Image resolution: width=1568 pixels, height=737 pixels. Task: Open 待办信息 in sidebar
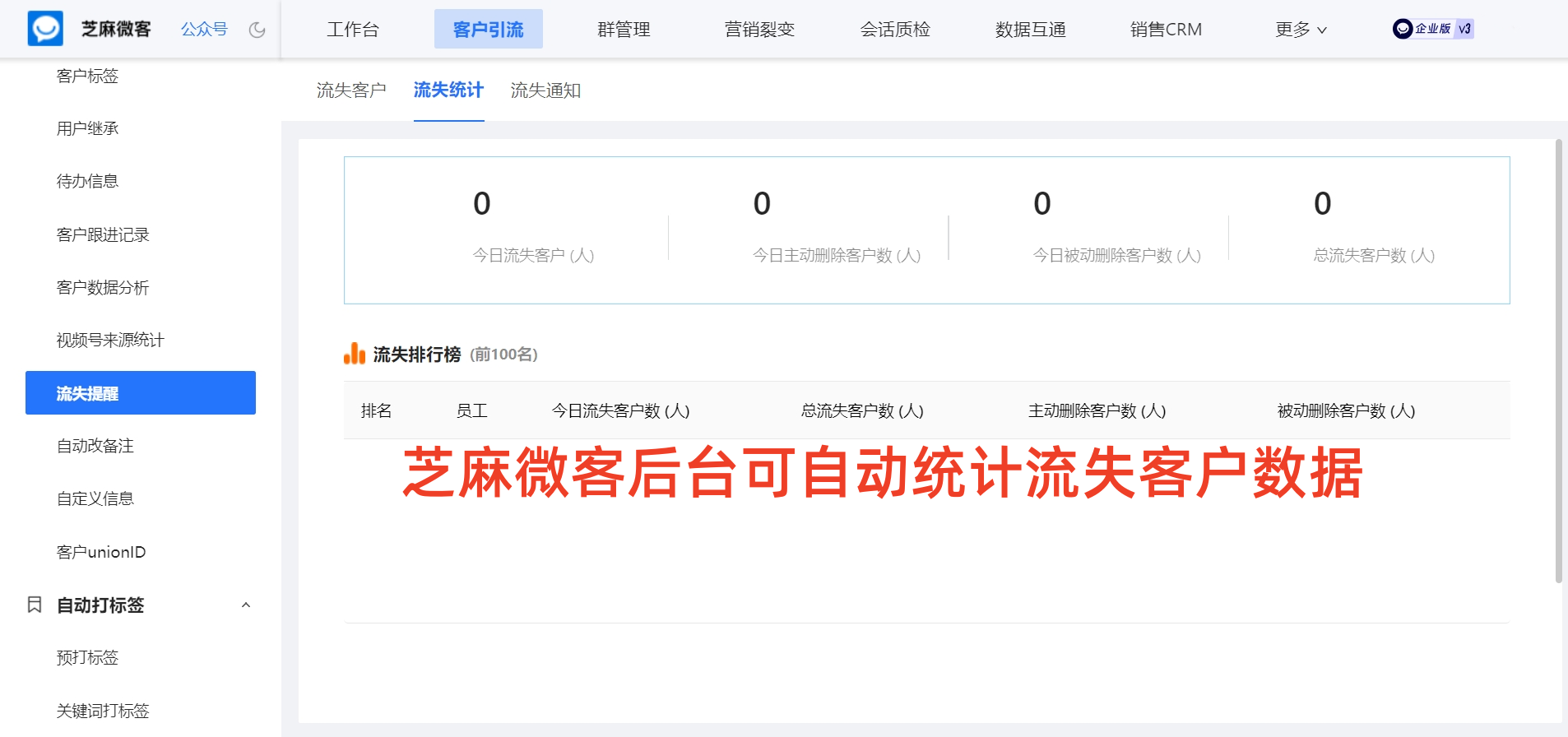[x=87, y=181]
